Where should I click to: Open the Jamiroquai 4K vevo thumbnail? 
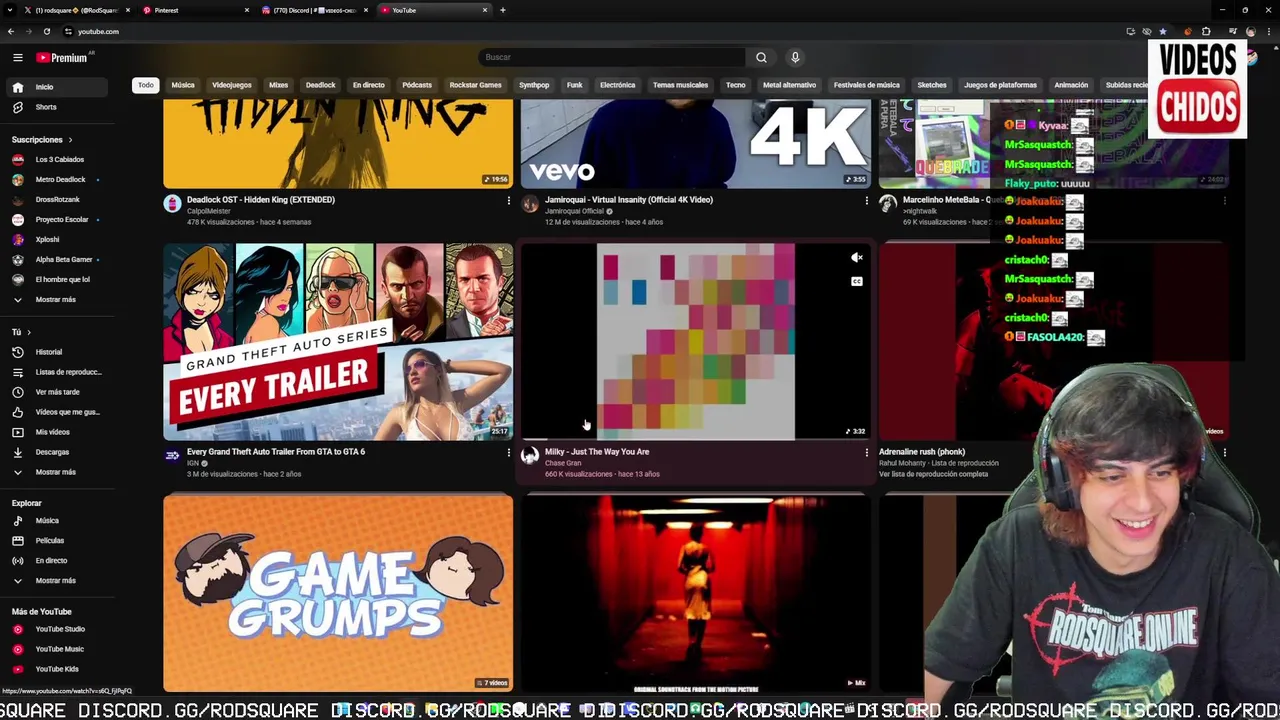pyautogui.click(x=696, y=143)
